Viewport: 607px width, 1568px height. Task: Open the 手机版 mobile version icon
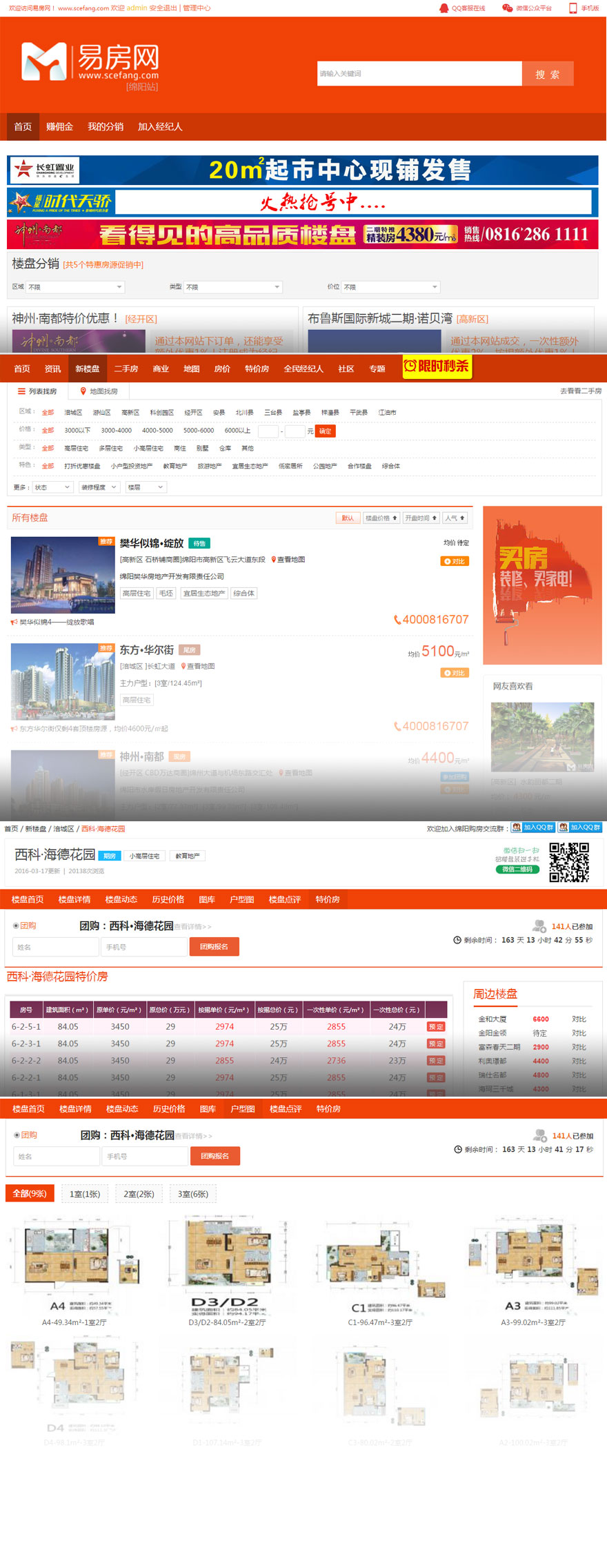click(x=573, y=8)
